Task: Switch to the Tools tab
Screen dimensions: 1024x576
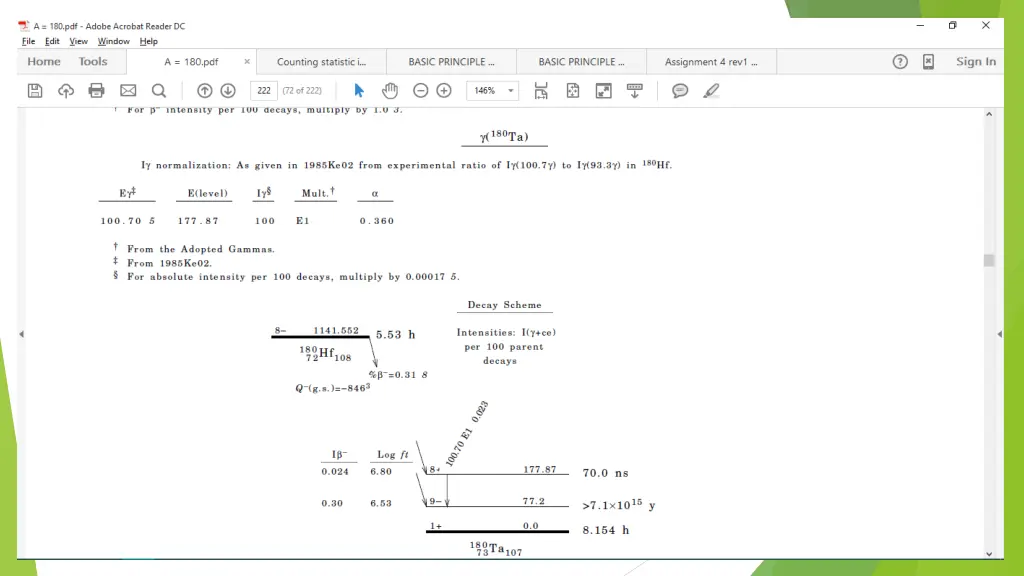Action: click(x=93, y=61)
